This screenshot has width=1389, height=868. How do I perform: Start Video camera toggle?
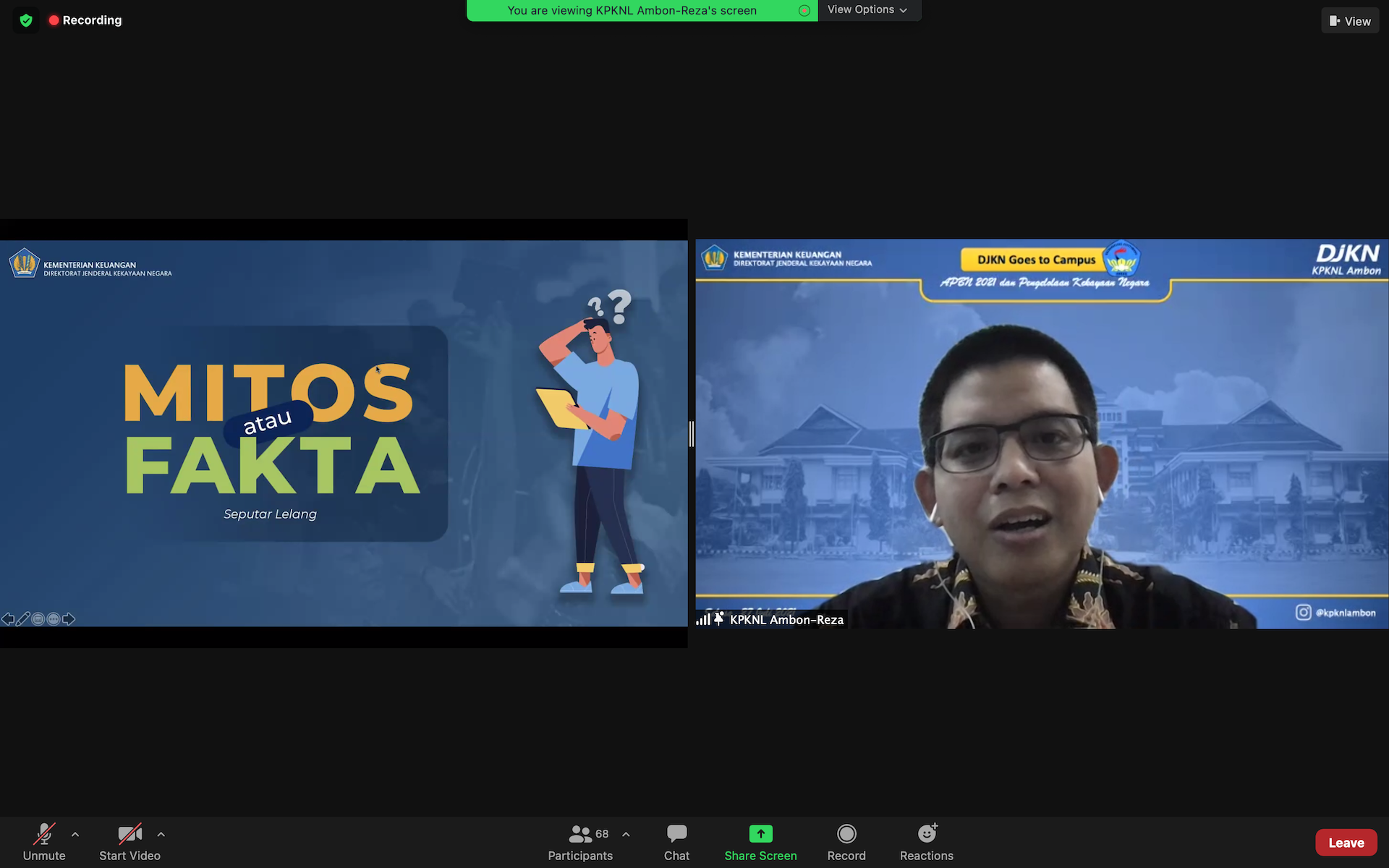click(129, 843)
